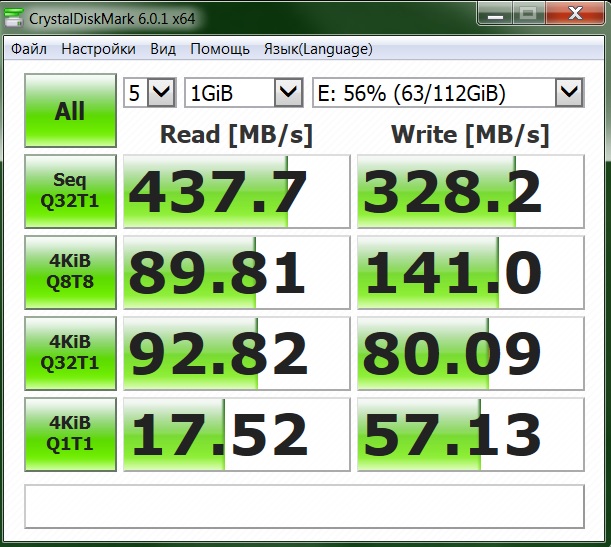611x547 pixels.
Task: Run the 4KiB Q32T1 test
Action: (x=71, y=353)
